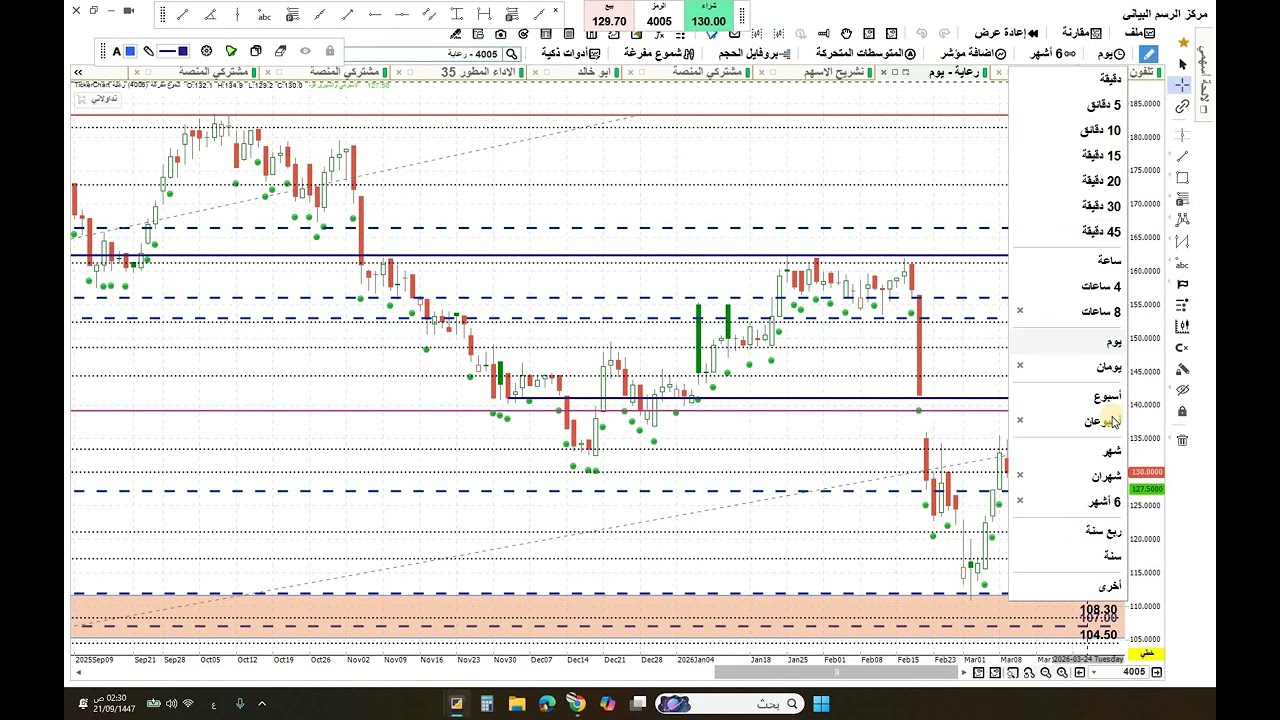Click the undo arrow icon
Image resolution: width=1280 pixels, height=720 pixels.
click(x=921, y=34)
